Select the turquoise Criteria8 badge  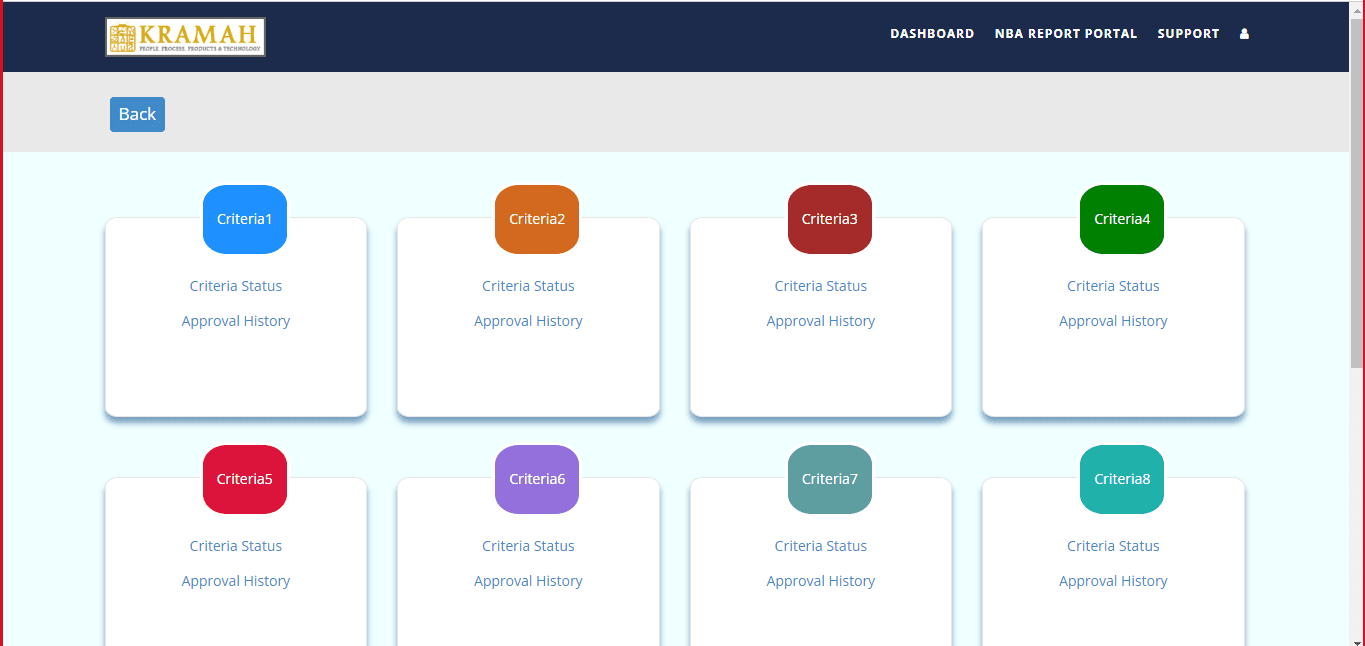[1122, 479]
